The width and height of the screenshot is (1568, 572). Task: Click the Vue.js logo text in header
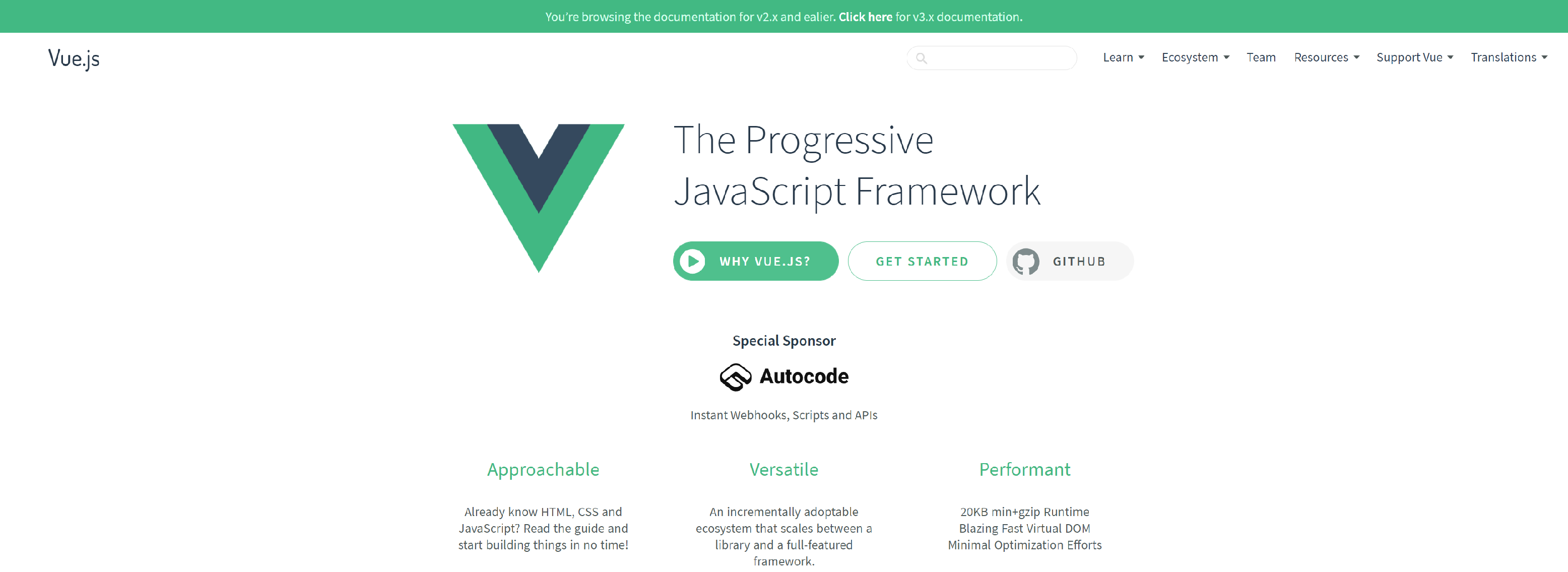74,58
